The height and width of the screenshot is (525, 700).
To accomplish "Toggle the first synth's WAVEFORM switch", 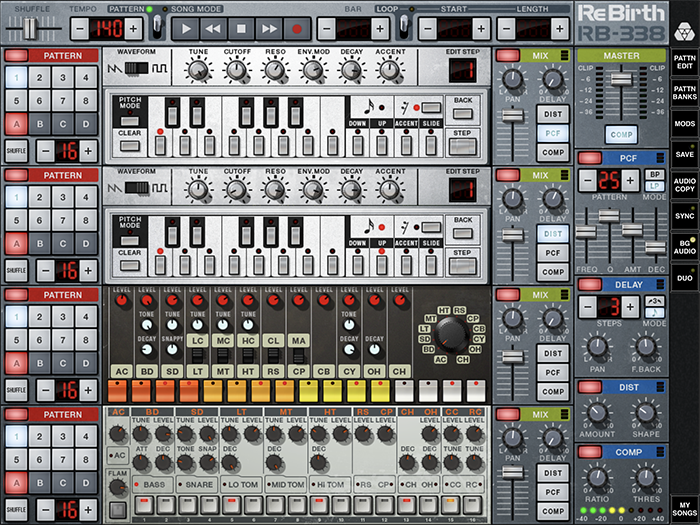I will pos(137,68).
